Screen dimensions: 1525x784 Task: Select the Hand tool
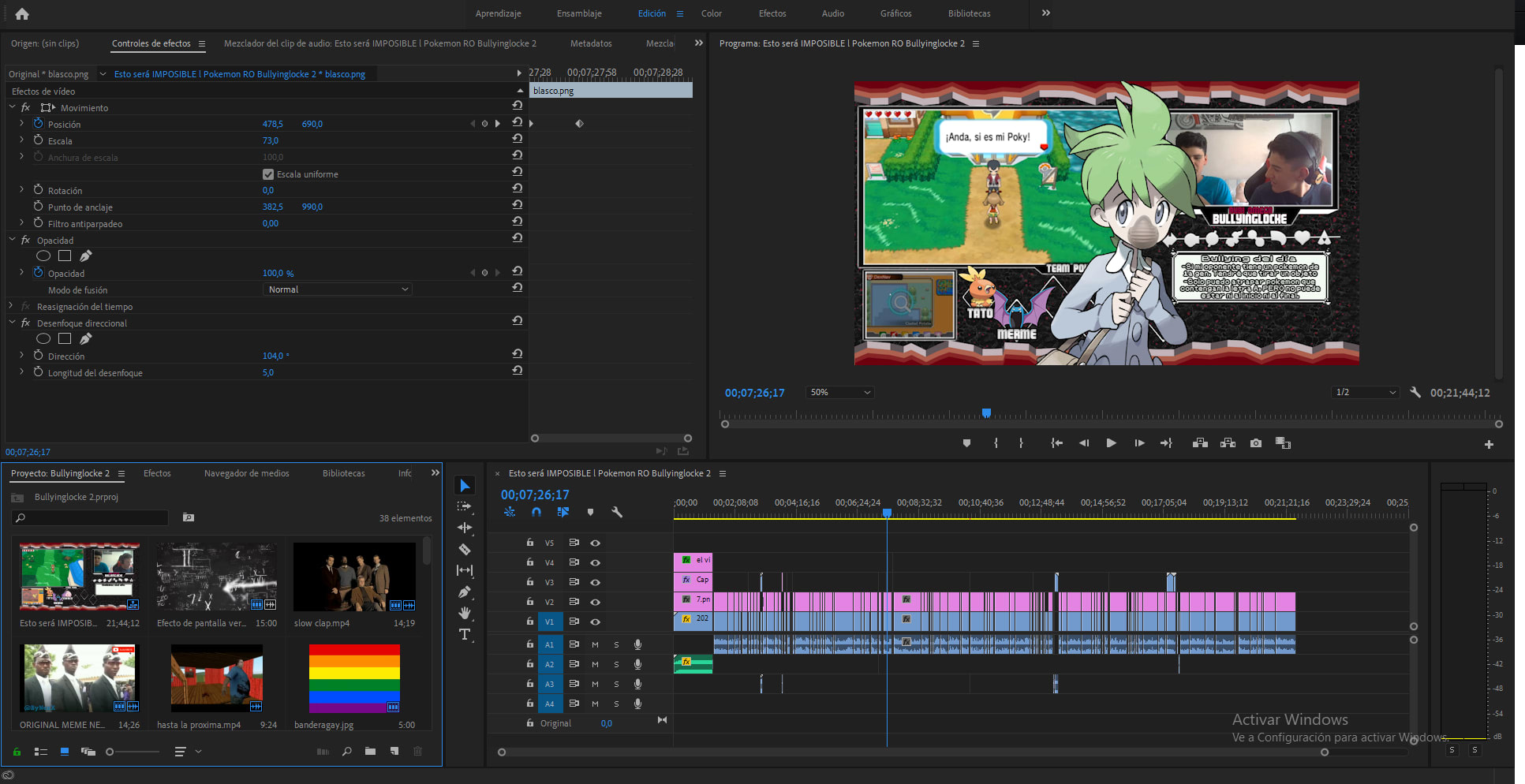coord(465,613)
